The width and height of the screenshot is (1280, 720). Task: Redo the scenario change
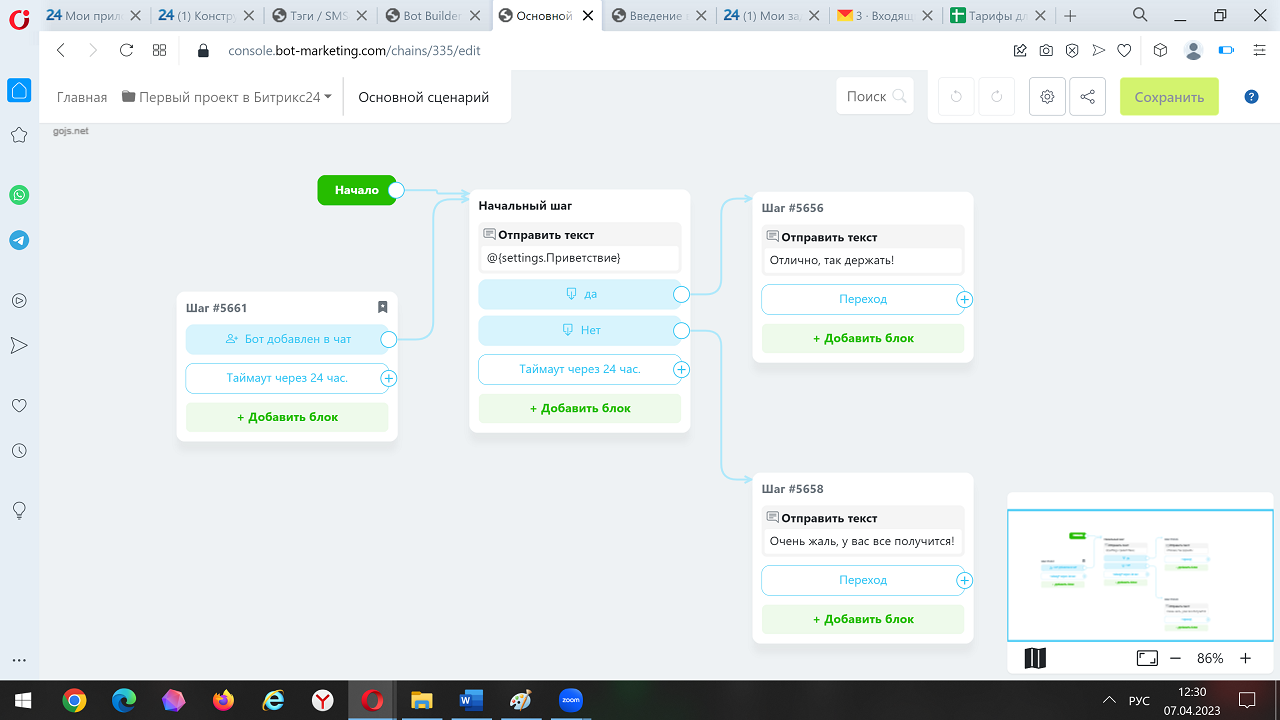click(997, 97)
